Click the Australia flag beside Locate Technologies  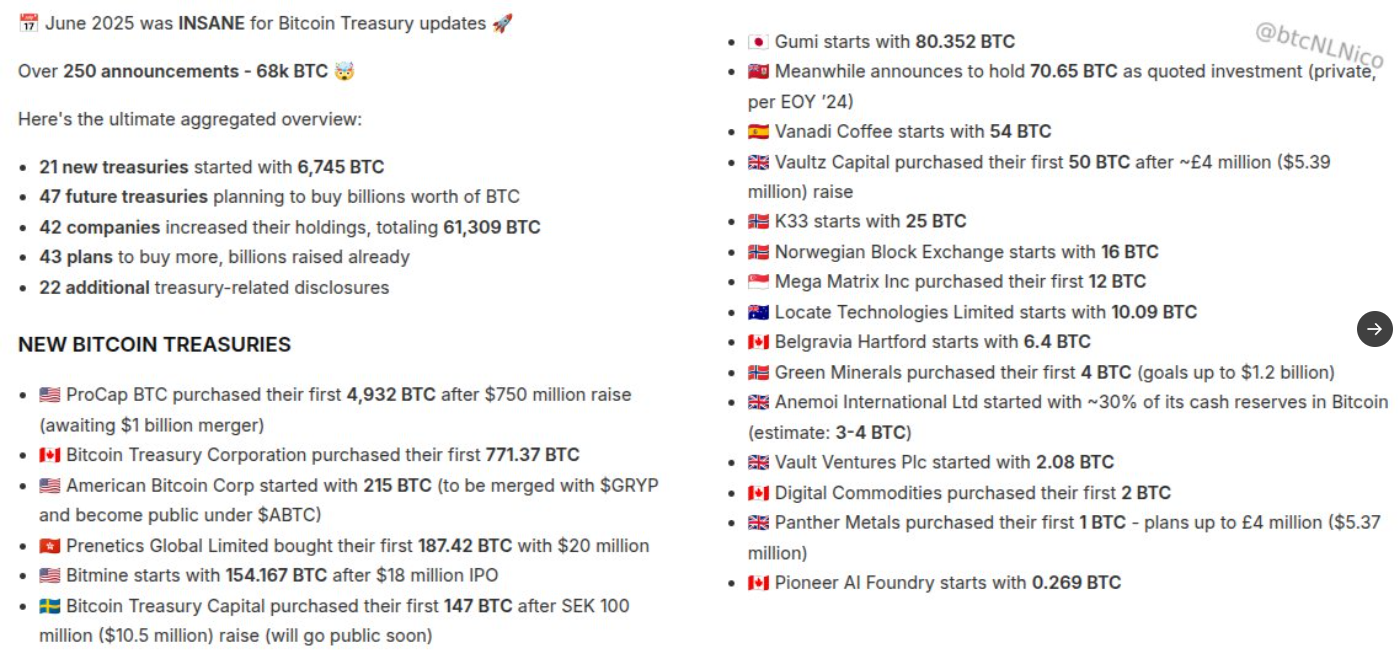pyautogui.click(x=758, y=312)
